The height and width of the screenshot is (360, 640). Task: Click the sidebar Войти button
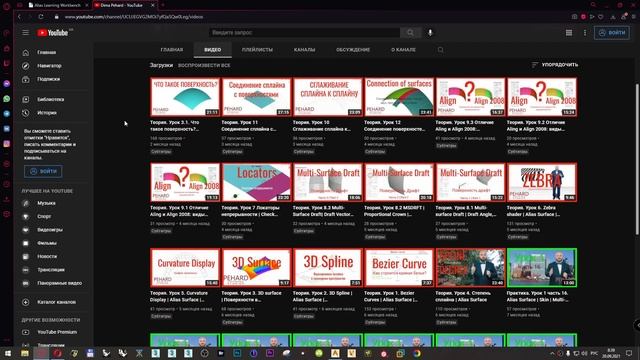(43, 171)
